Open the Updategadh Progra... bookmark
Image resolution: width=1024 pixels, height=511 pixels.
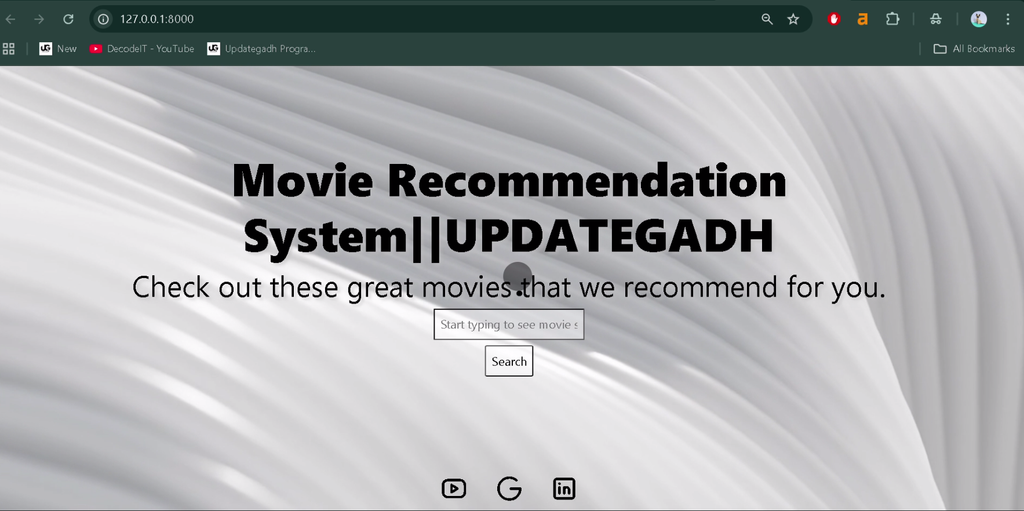click(261, 48)
